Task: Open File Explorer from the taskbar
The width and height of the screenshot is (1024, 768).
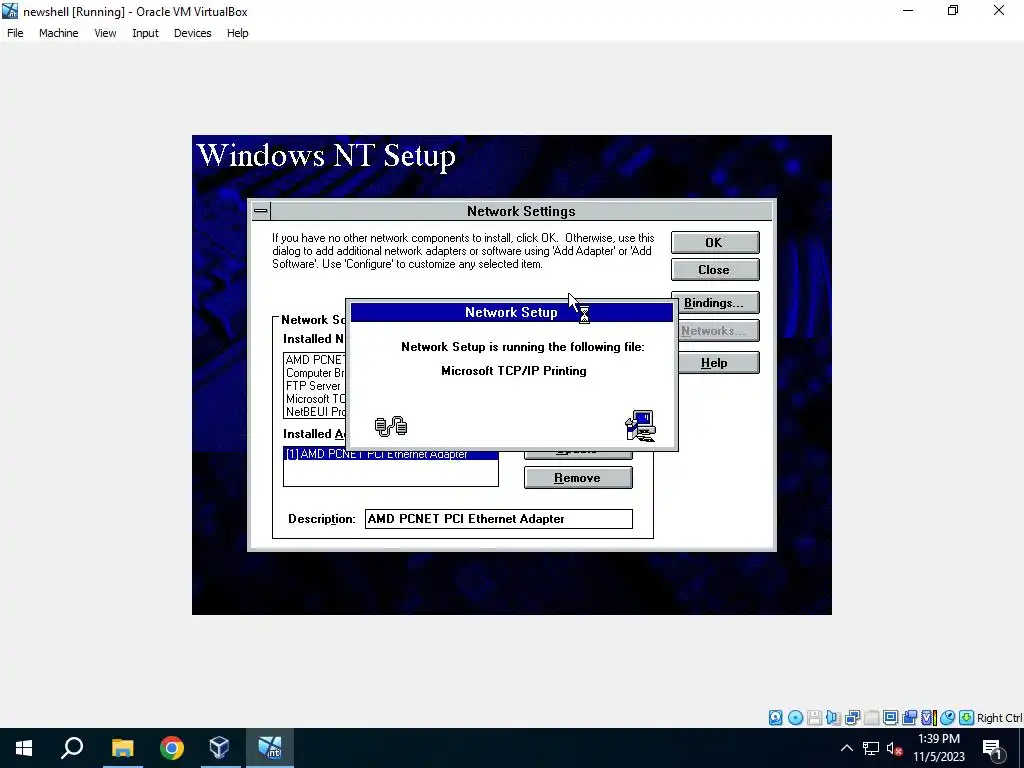Action: click(x=122, y=748)
